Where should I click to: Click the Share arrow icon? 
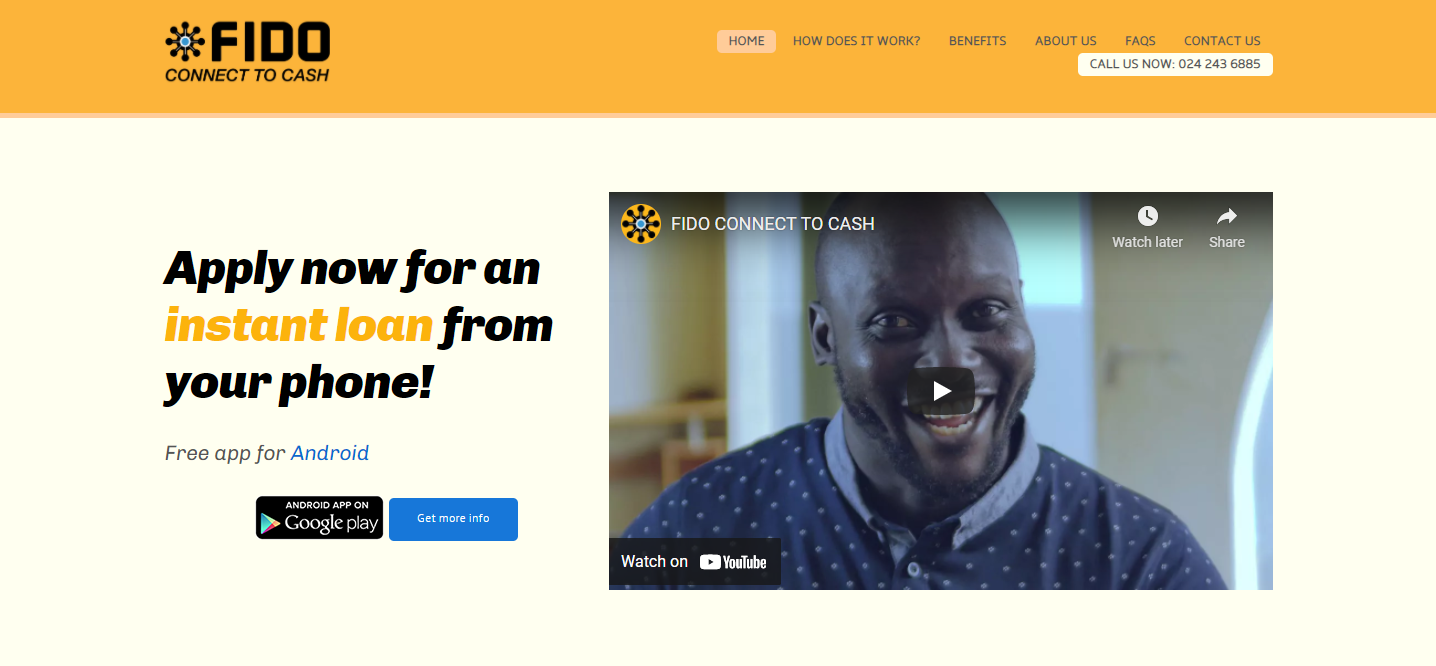click(1227, 216)
